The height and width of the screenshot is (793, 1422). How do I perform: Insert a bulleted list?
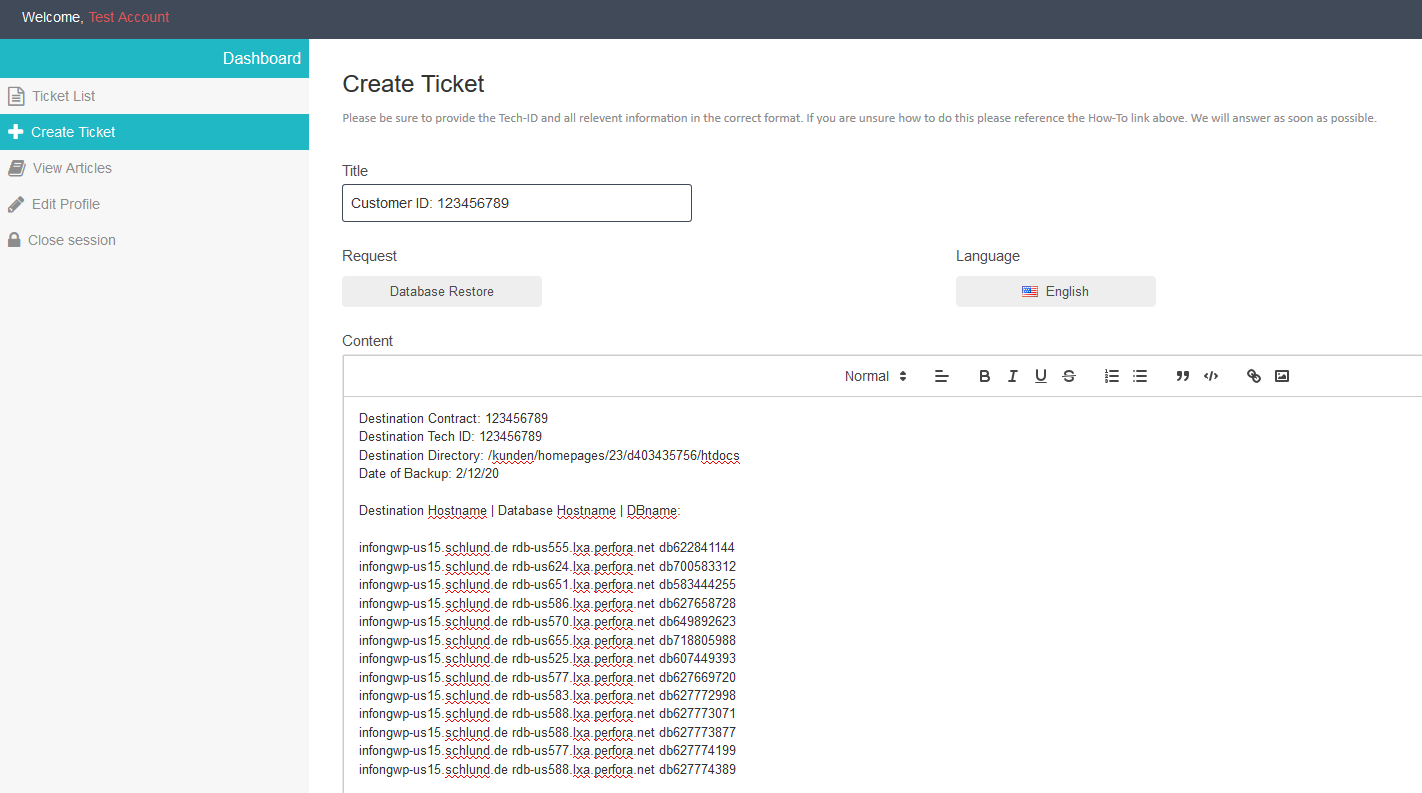[1139, 376]
